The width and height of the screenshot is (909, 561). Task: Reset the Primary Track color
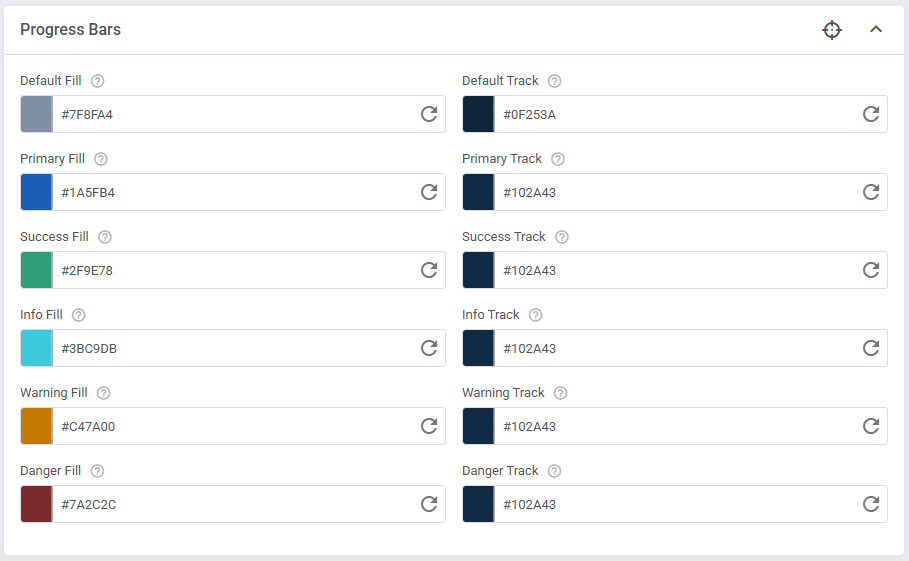[871, 192]
